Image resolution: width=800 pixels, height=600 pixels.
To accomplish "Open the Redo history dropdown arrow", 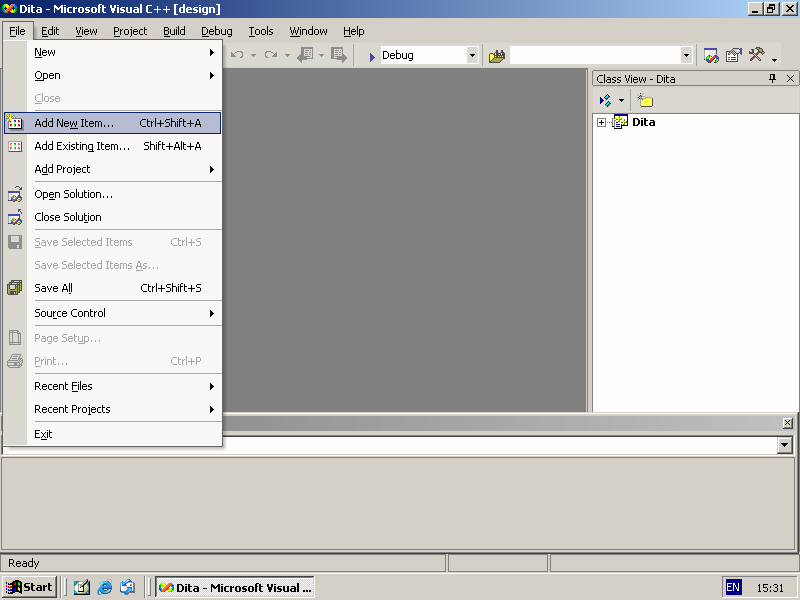I will tap(287, 56).
